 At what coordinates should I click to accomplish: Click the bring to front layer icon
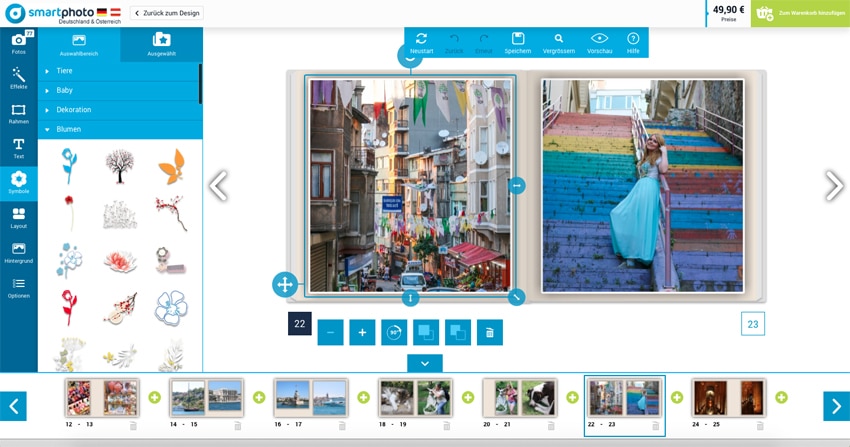coord(426,332)
